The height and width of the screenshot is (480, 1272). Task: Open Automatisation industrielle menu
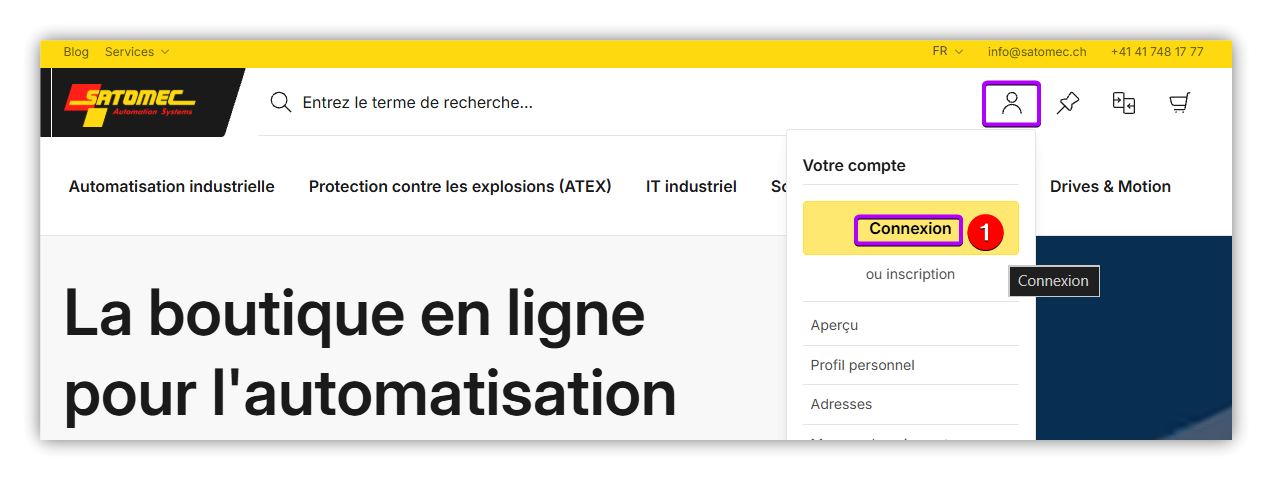tap(171, 187)
